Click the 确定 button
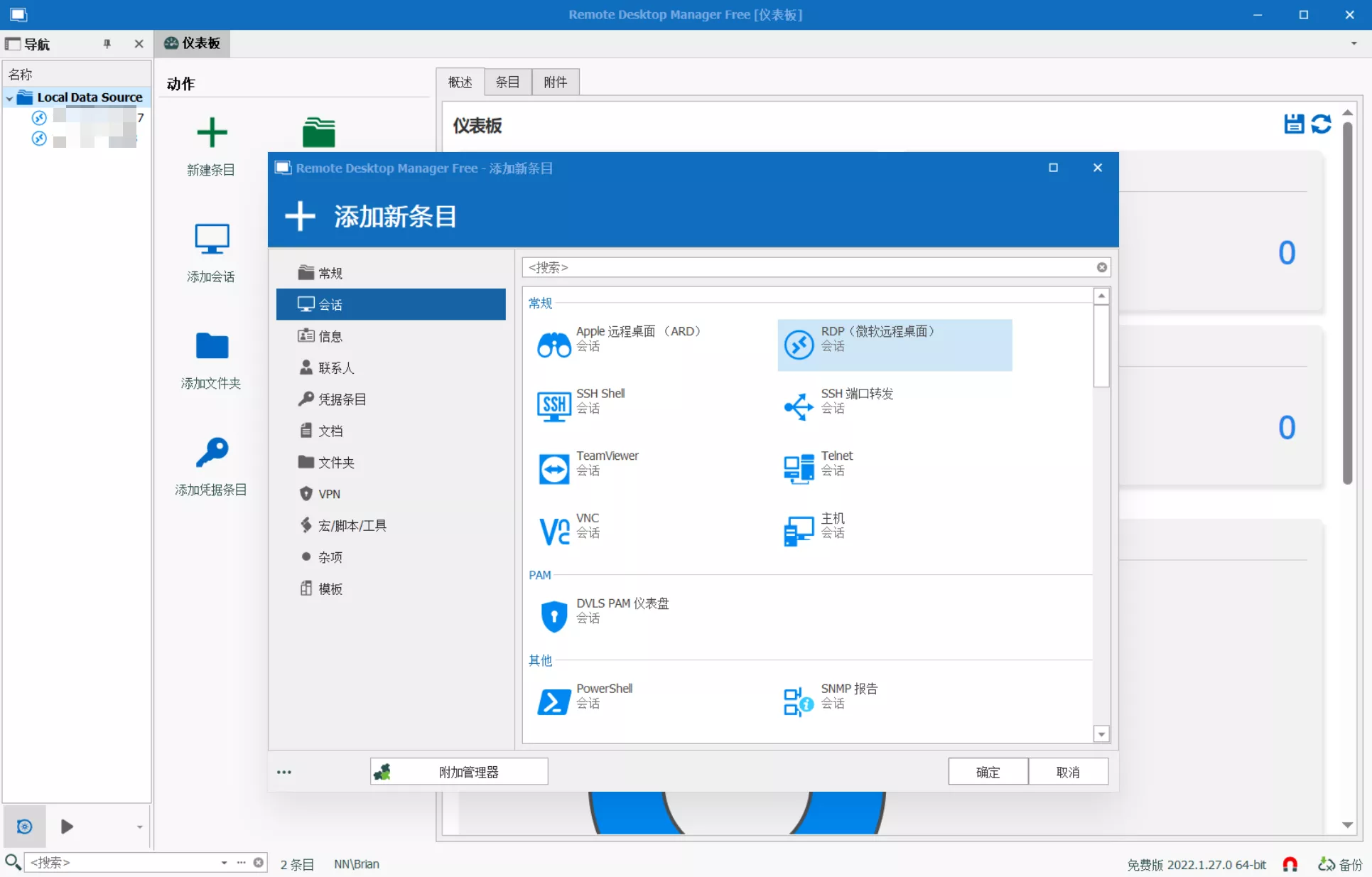The height and width of the screenshot is (877, 1372). (988, 772)
